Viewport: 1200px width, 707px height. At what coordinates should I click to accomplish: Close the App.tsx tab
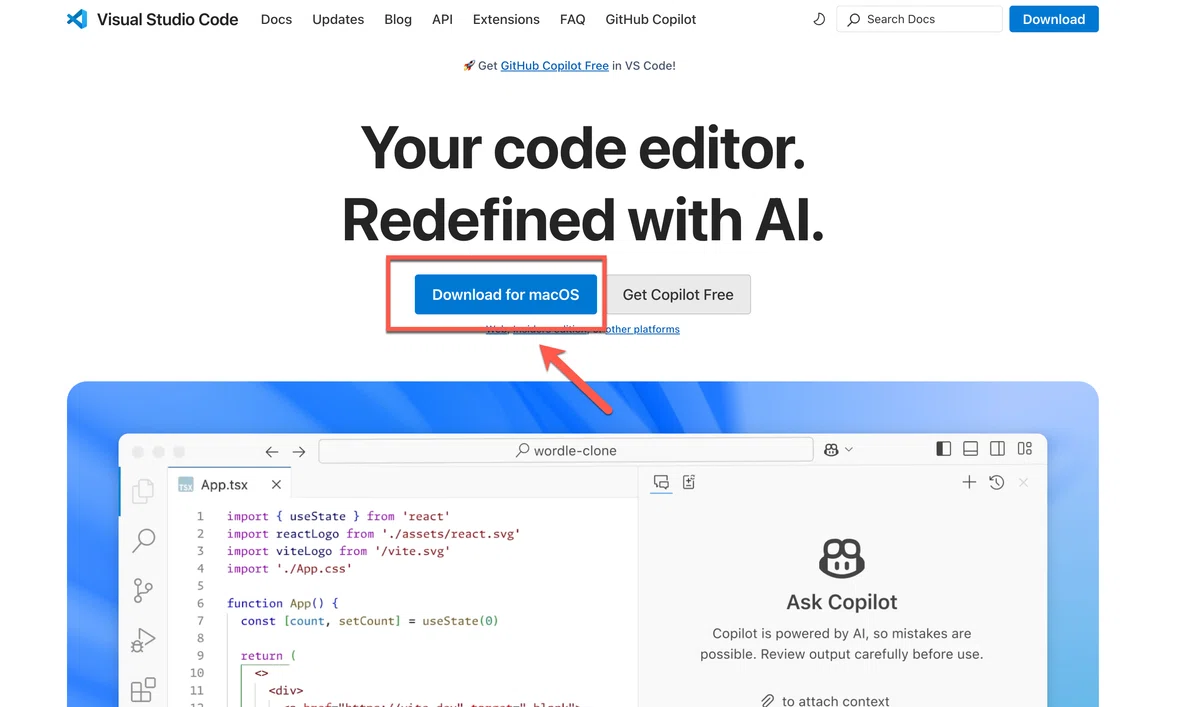[x=276, y=484]
